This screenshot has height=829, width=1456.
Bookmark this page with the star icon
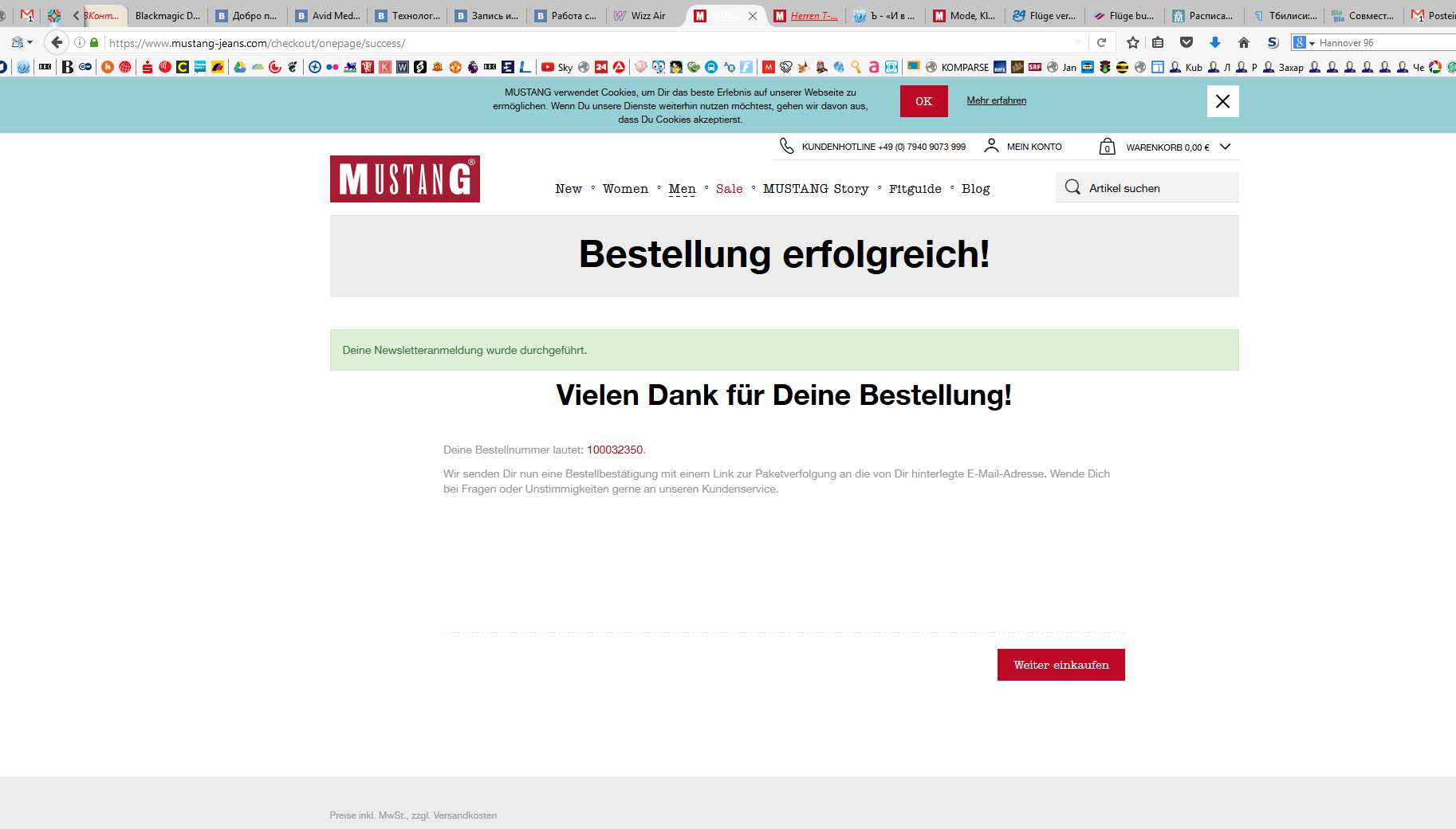(1132, 42)
